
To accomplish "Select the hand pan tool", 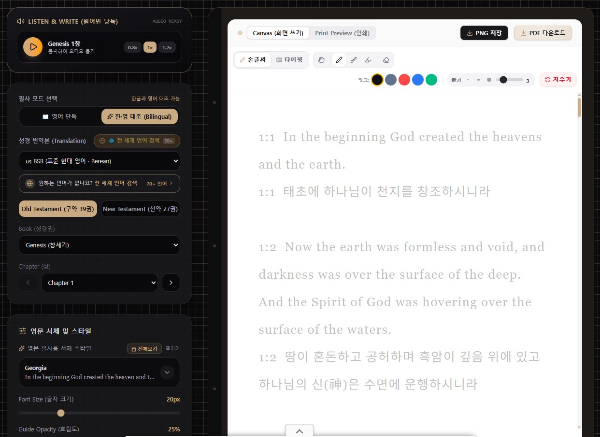I will tap(321, 60).
